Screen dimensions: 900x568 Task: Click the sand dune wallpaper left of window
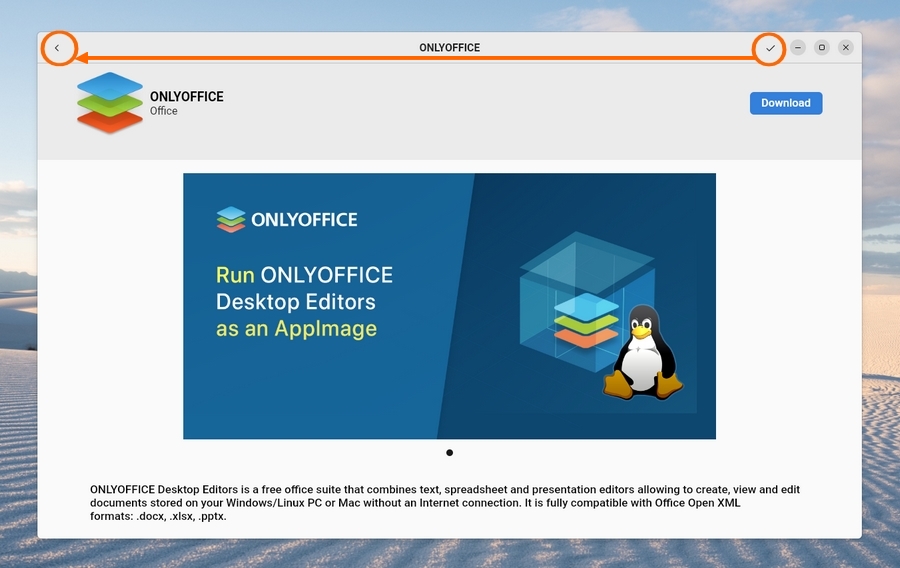[17, 420]
